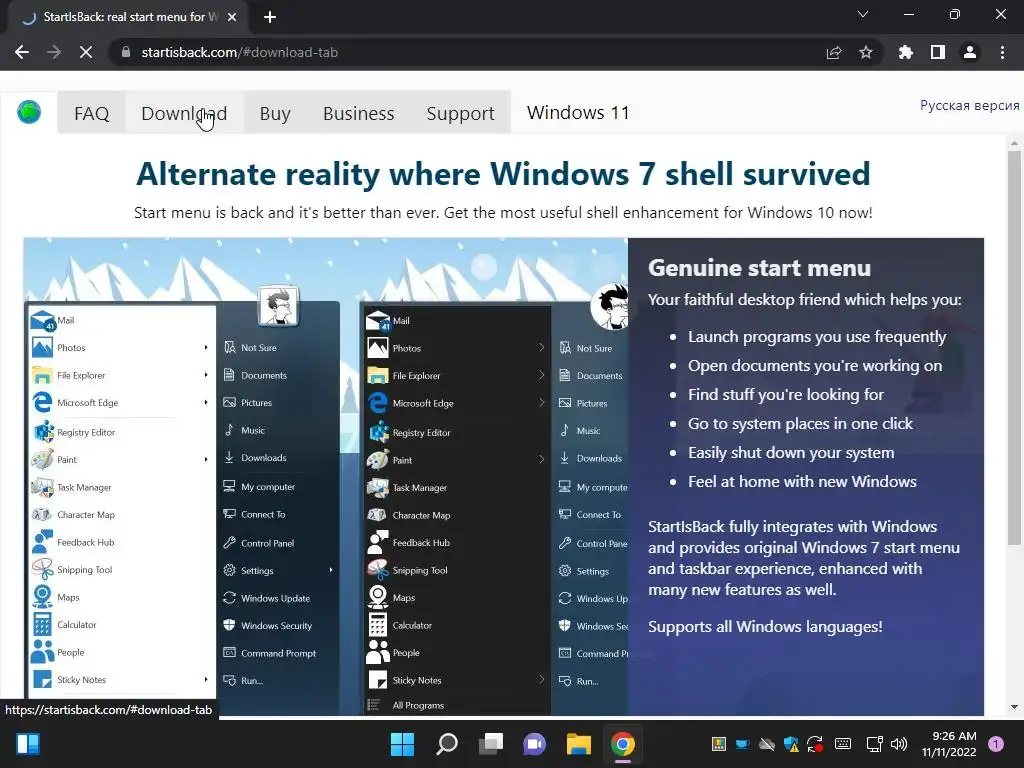The image size is (1024, 768).
Task: Open Task View from taskbar
Action: tap(491, 744)
